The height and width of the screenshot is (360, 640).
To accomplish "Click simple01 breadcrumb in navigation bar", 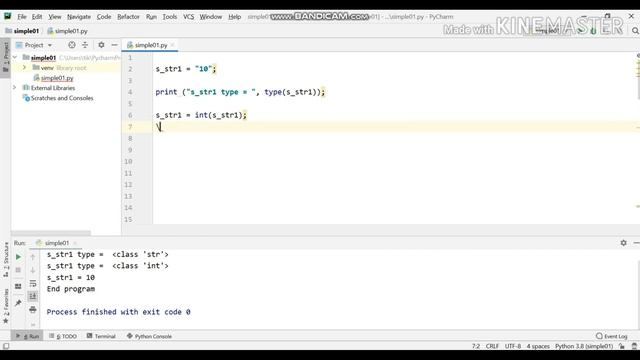I will [22, 31].
